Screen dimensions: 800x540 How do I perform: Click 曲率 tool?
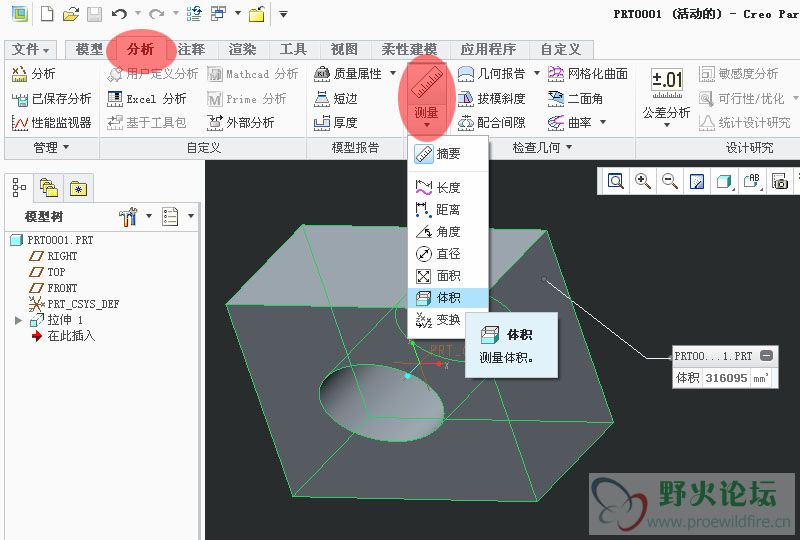pos(569,123)
